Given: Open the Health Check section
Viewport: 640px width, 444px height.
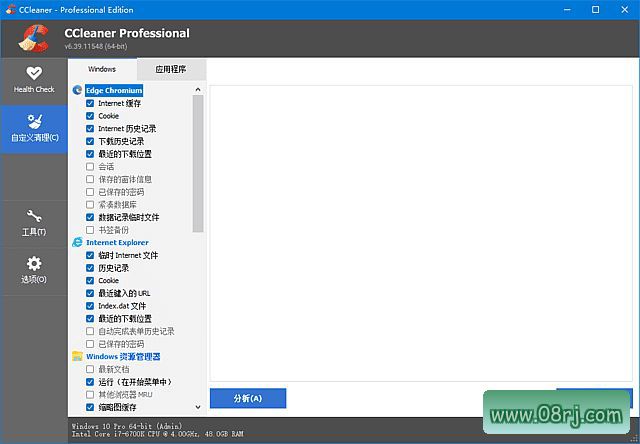Looking at the screenshot, I should point(34,81).
